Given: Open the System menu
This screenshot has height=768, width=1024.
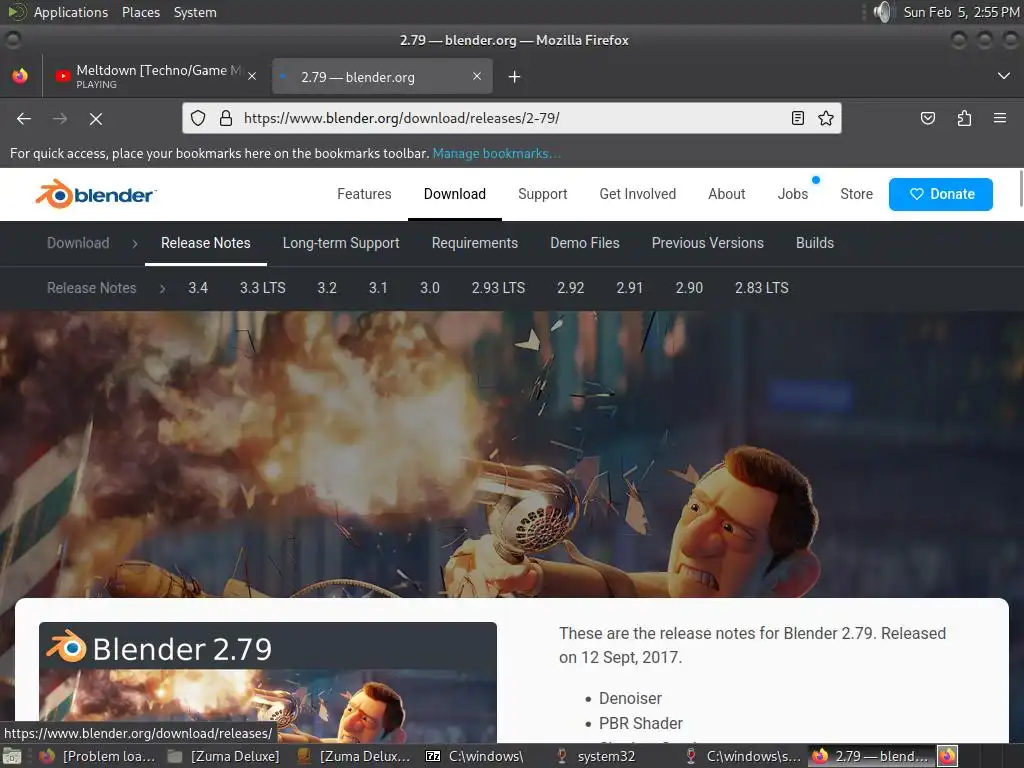Looking at the screenshot, I should (195, 12).
